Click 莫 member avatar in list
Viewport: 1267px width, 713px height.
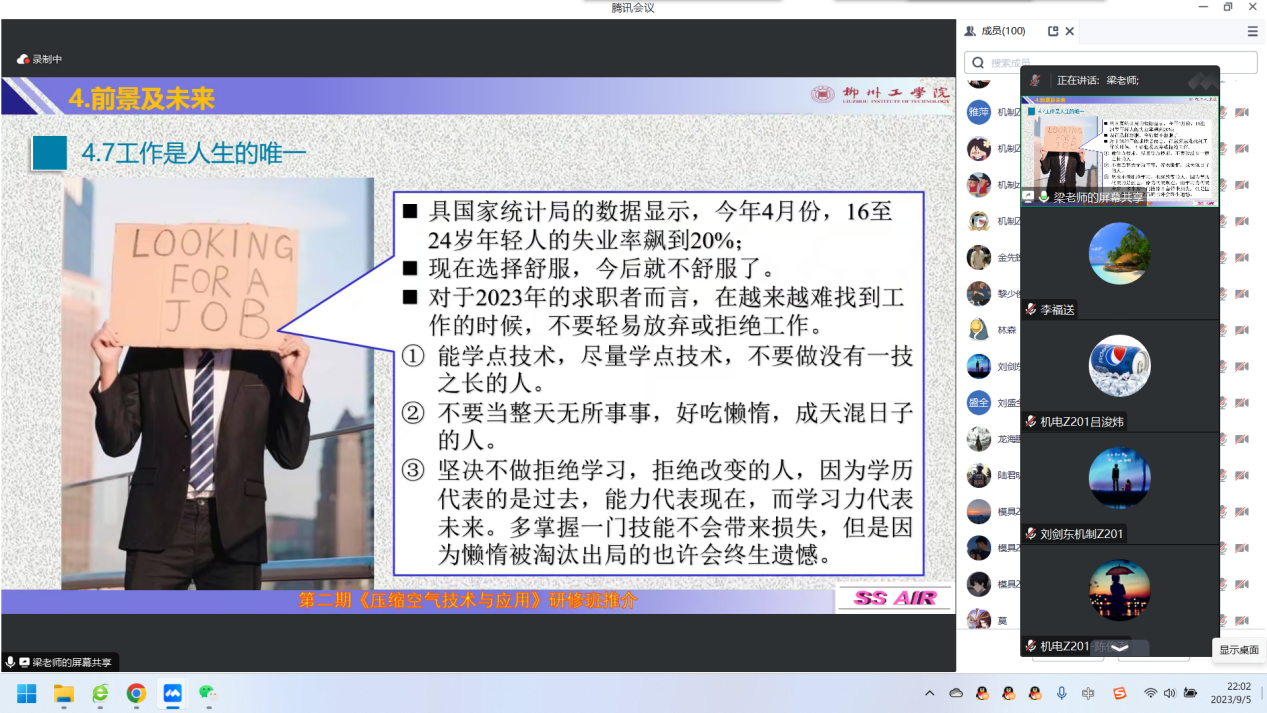979,620
